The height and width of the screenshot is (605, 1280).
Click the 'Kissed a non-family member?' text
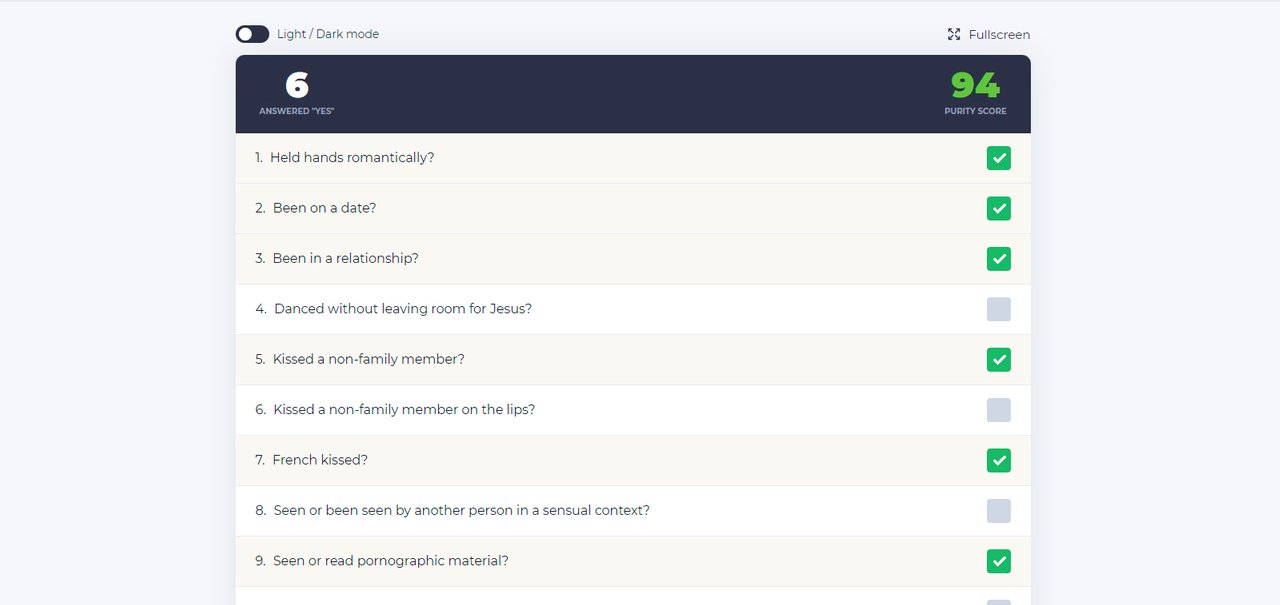pyautogui.click(x=368, y=359)
